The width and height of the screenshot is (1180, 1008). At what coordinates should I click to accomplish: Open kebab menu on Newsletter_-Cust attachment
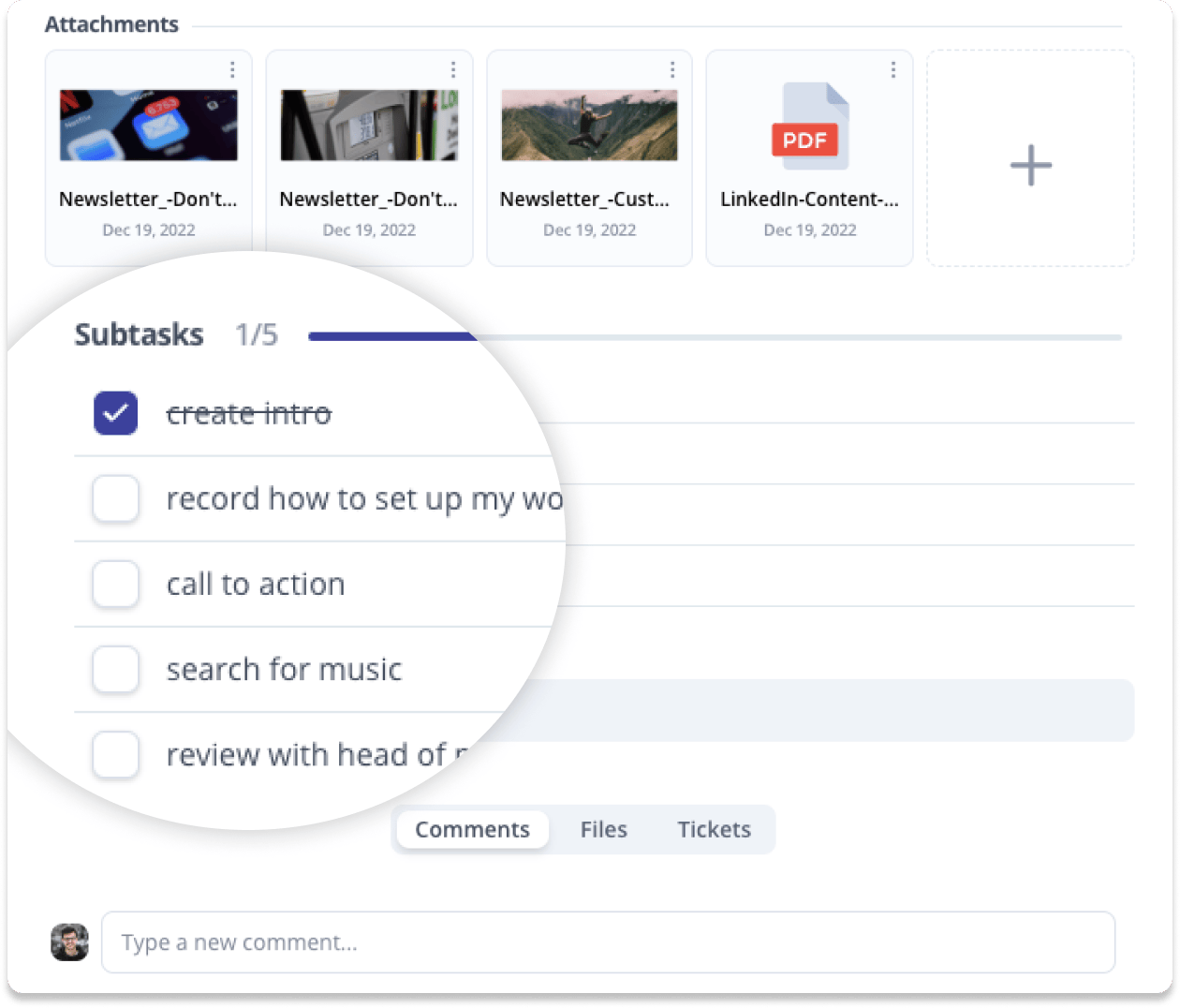672,69
